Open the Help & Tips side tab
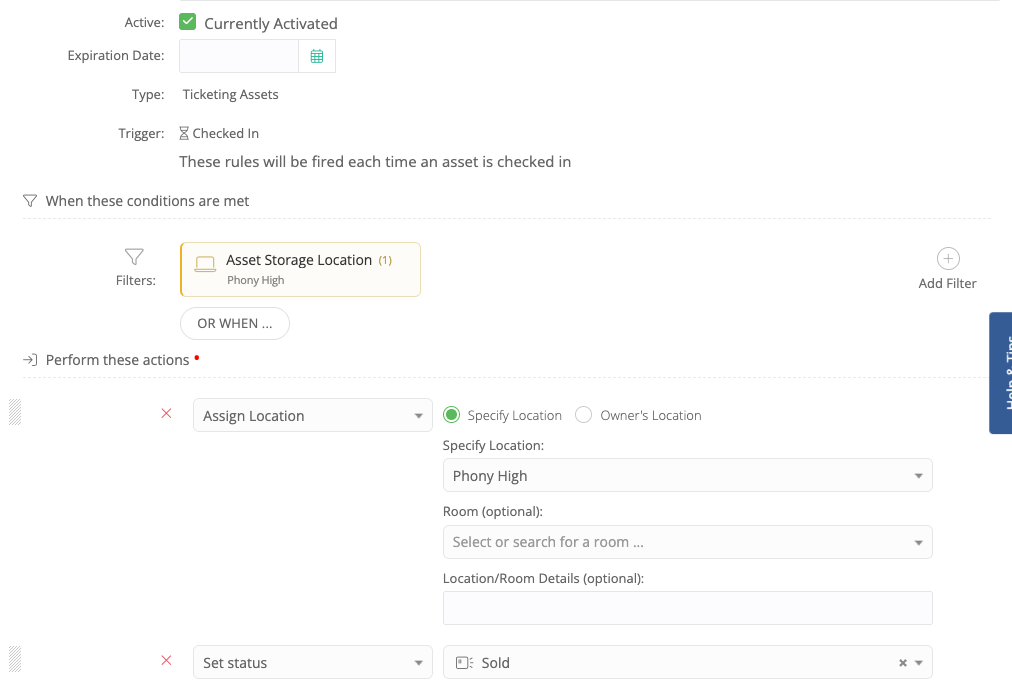 tap(1001, 373)
